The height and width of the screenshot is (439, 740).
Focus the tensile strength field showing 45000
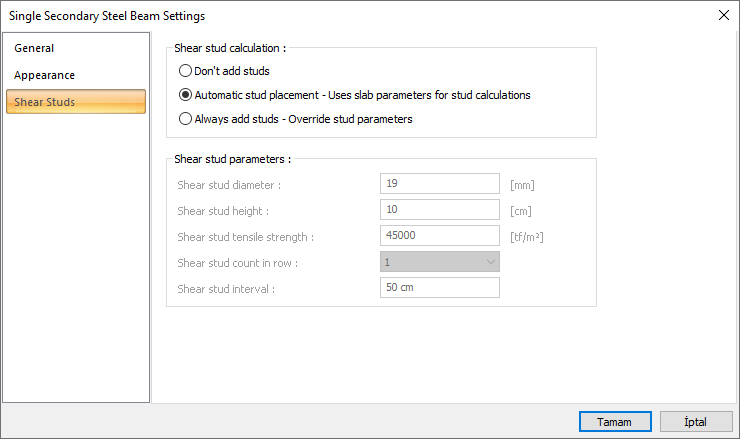439,236
